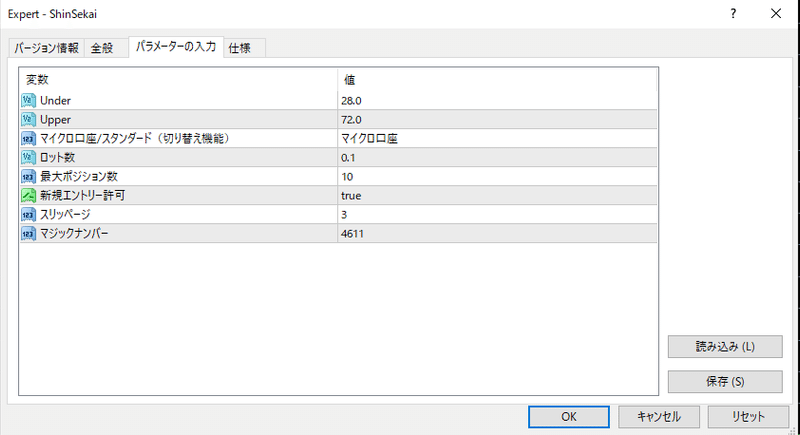Image resolution: width=800 pixels, height=435 pixels.
Task: Switch to the バージョン情報 tab
Action: [46, 48]
